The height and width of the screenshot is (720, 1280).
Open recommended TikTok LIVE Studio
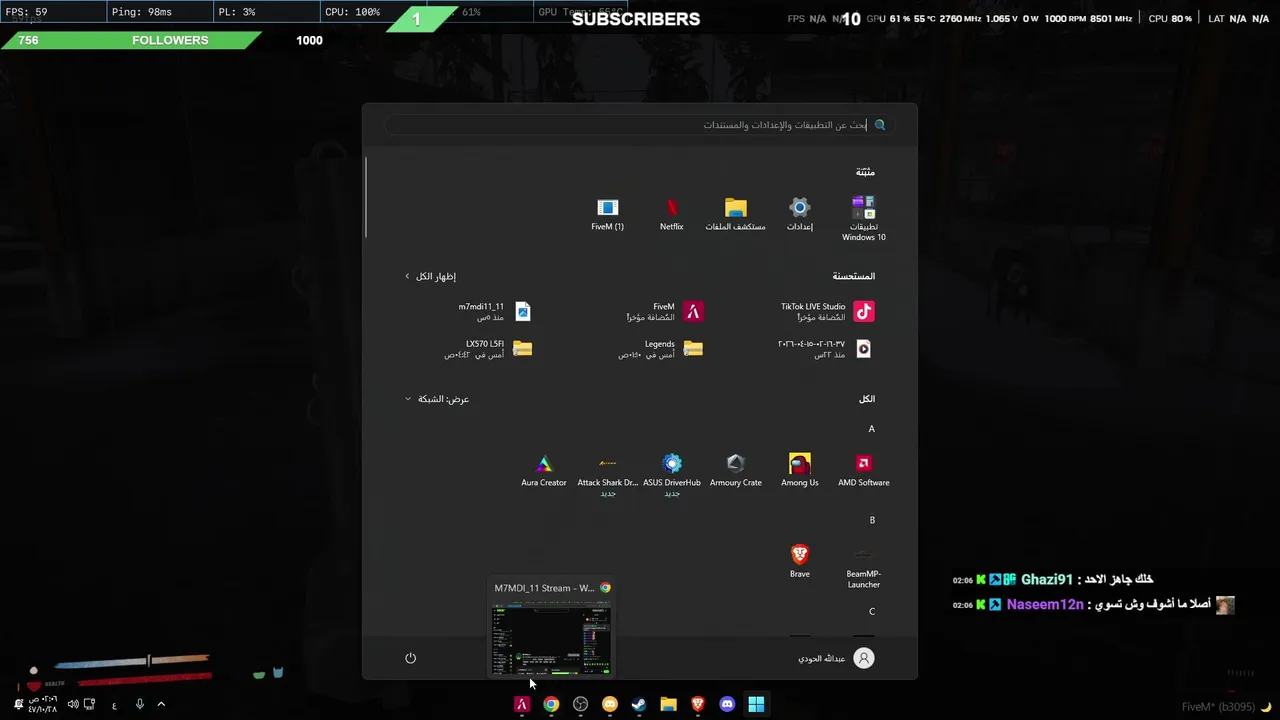pyautogui.click(x=827, y=312)
